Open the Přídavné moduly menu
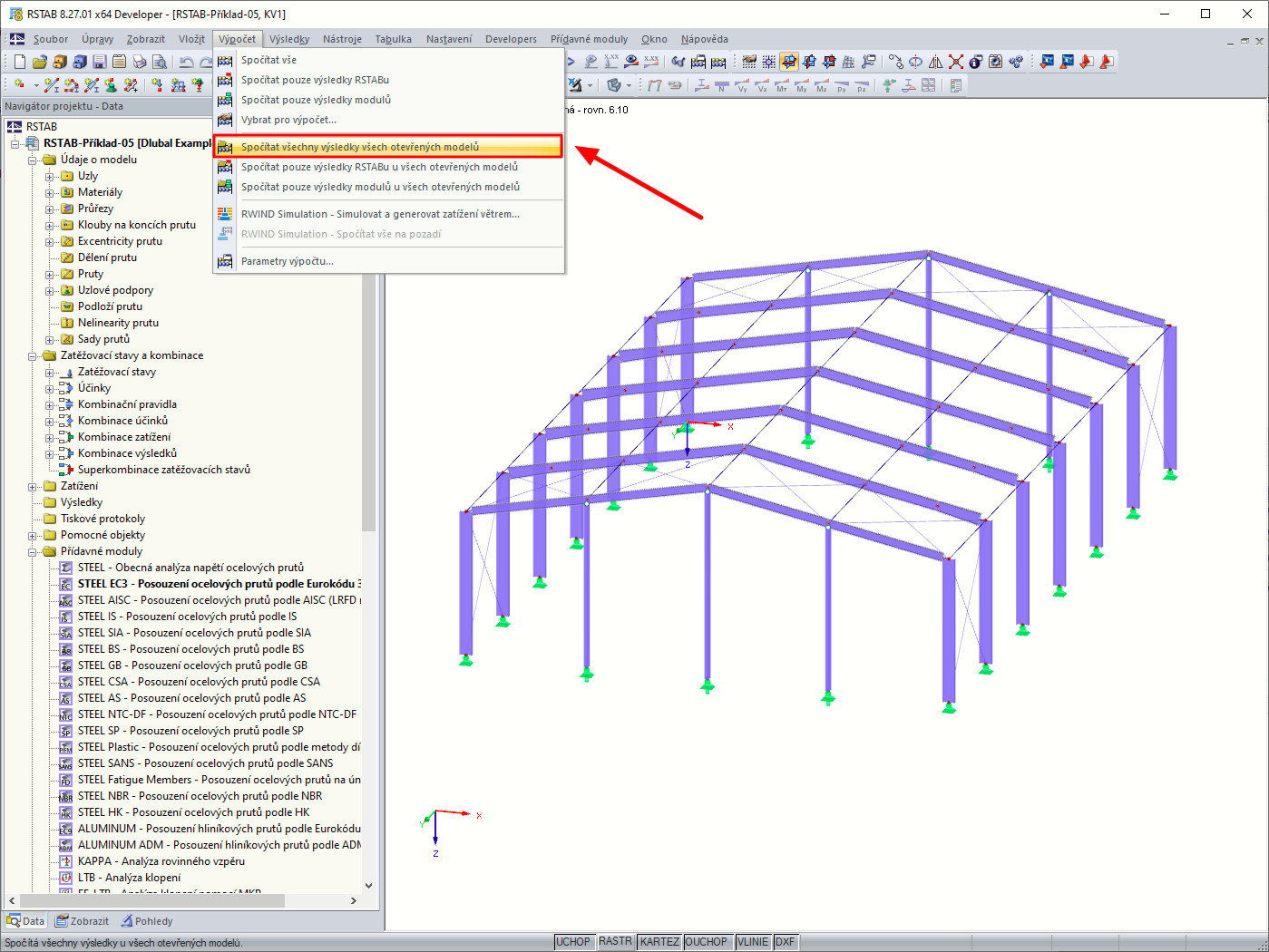Viewport: 1269px width, 952px height. pos(589,39)
